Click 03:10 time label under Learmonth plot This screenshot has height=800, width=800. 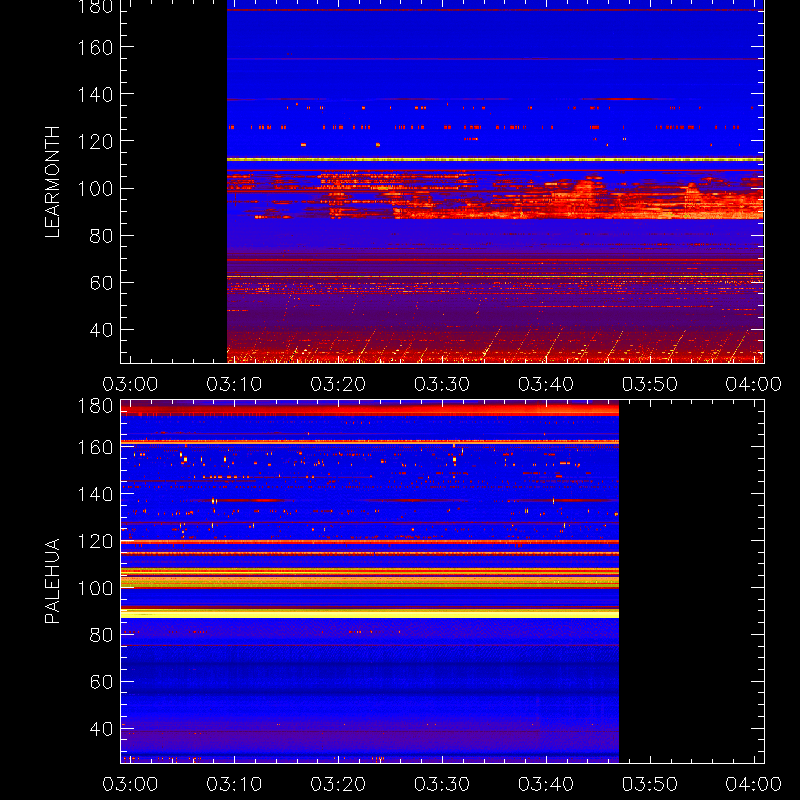[234, 384]
